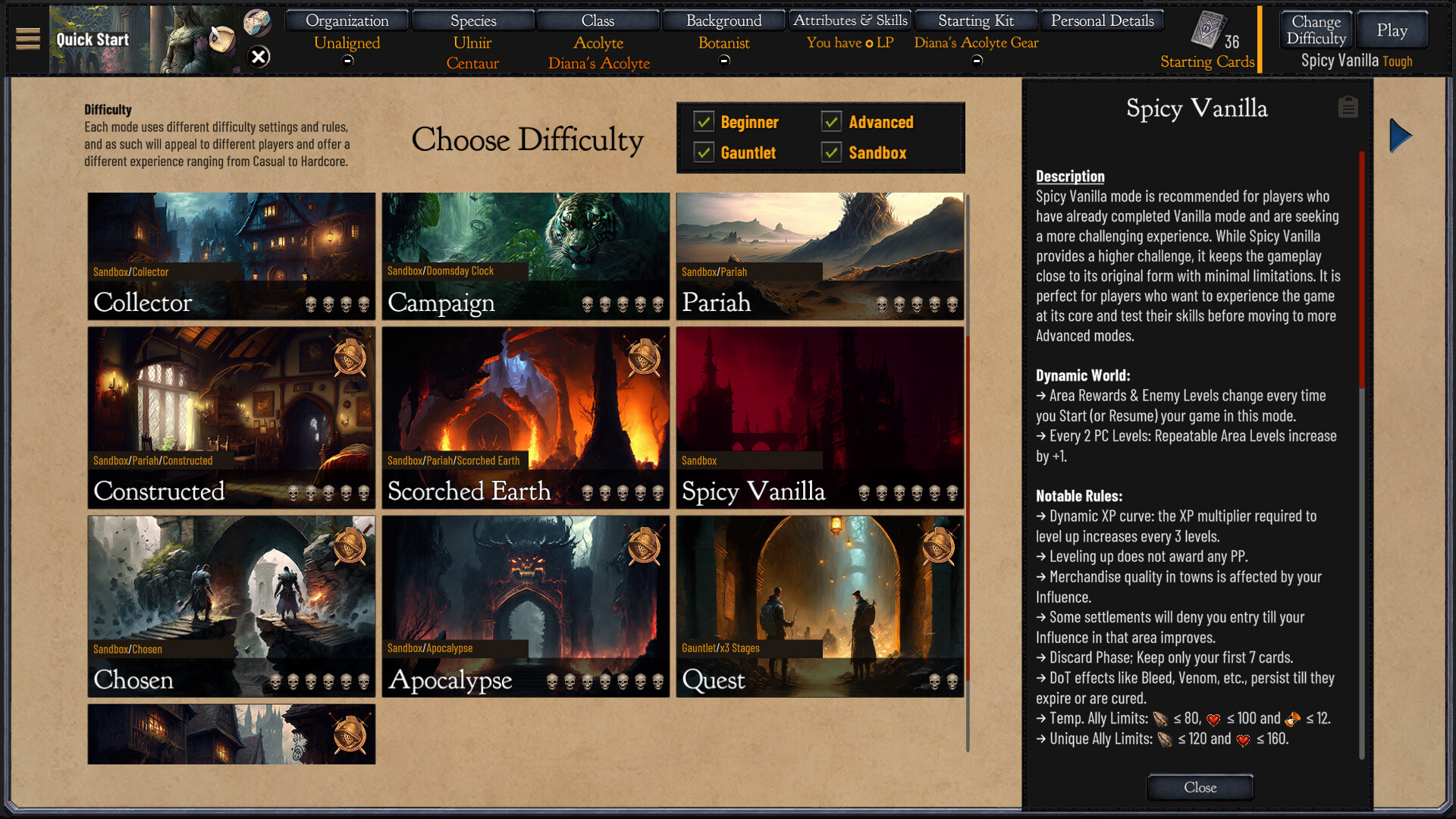
Task: Switch to the Attributes & Skills tab
Action: (x=849, y=19)
